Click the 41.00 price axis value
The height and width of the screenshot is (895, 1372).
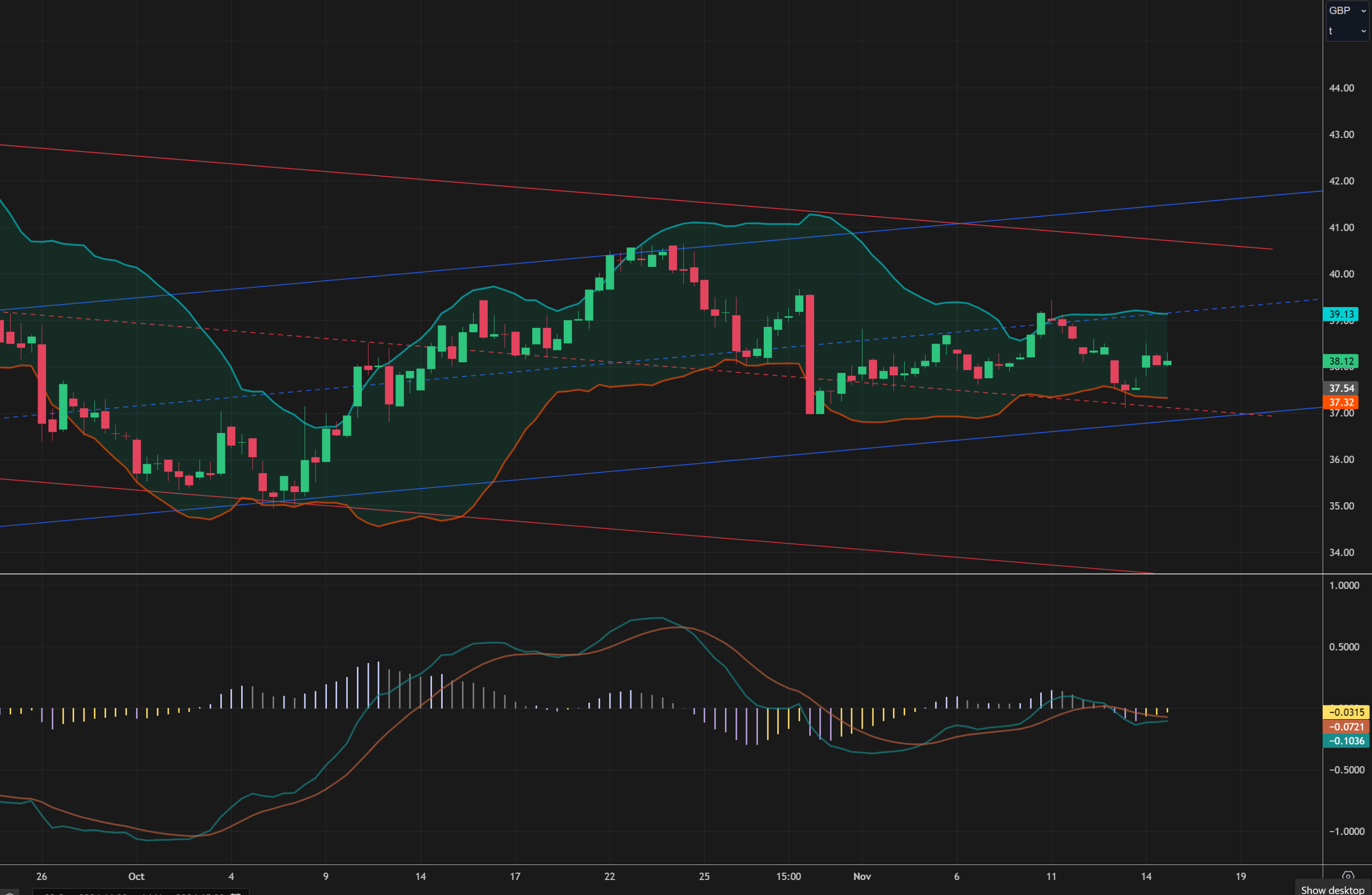(1341, 228)
